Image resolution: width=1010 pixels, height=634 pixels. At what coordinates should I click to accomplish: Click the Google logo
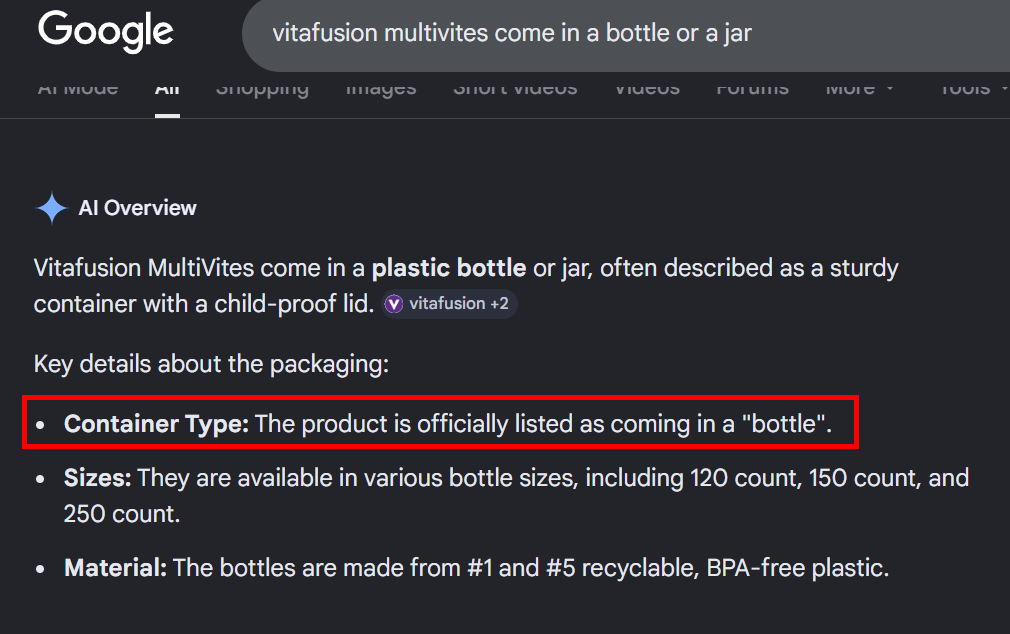tap(106, 32)
